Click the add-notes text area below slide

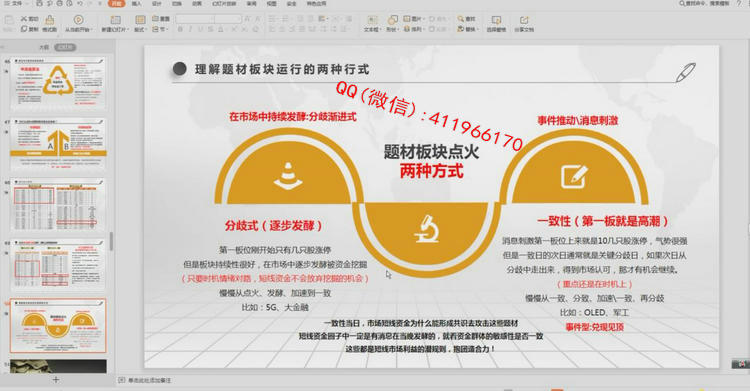(149, 380)
